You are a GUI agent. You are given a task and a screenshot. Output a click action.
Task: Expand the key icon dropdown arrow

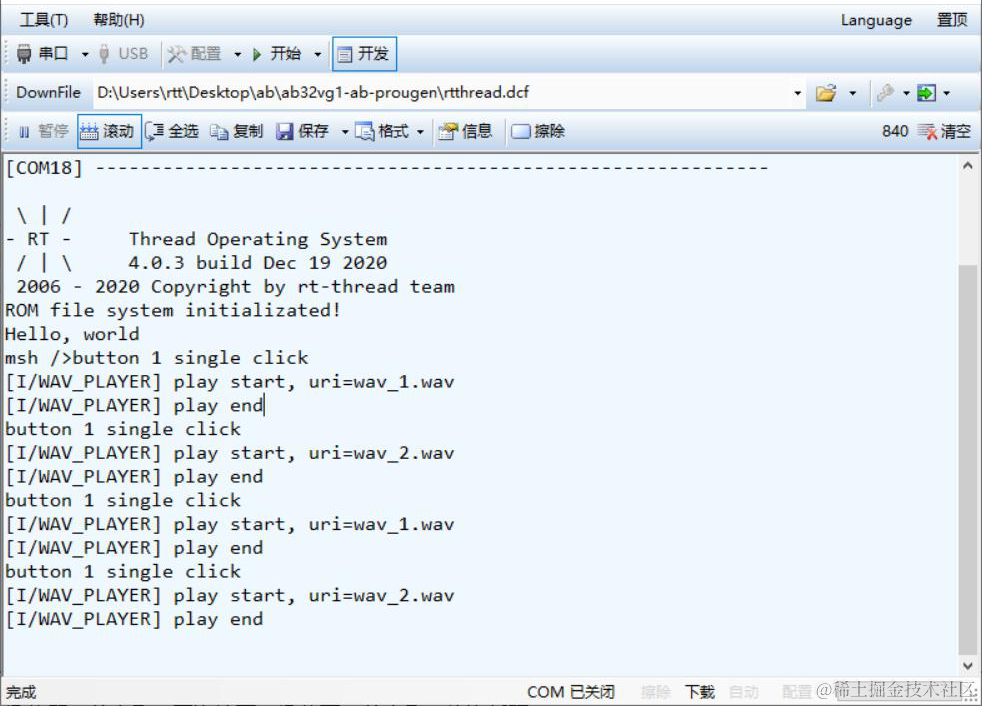click(906, 93)
